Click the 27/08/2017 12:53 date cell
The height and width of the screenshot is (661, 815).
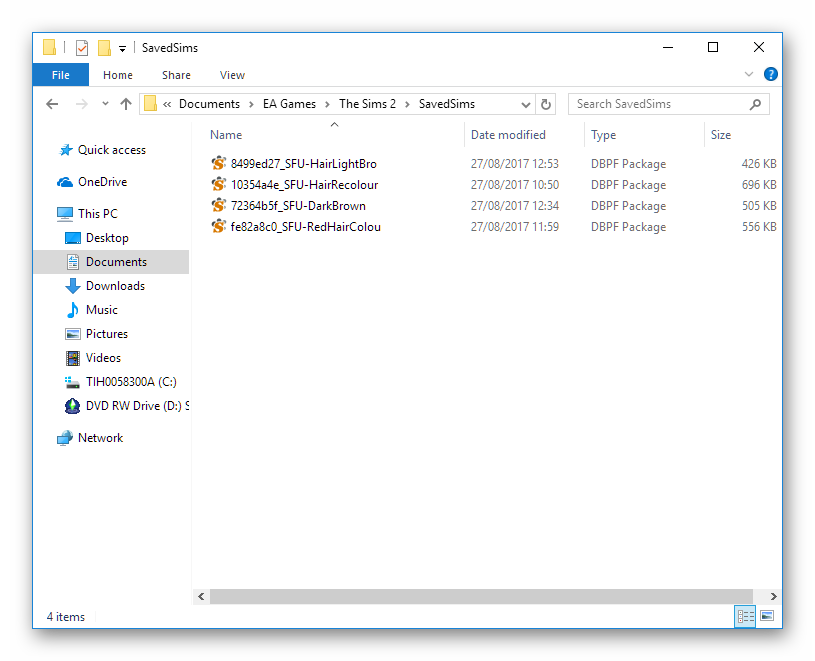tap(515, 164)
